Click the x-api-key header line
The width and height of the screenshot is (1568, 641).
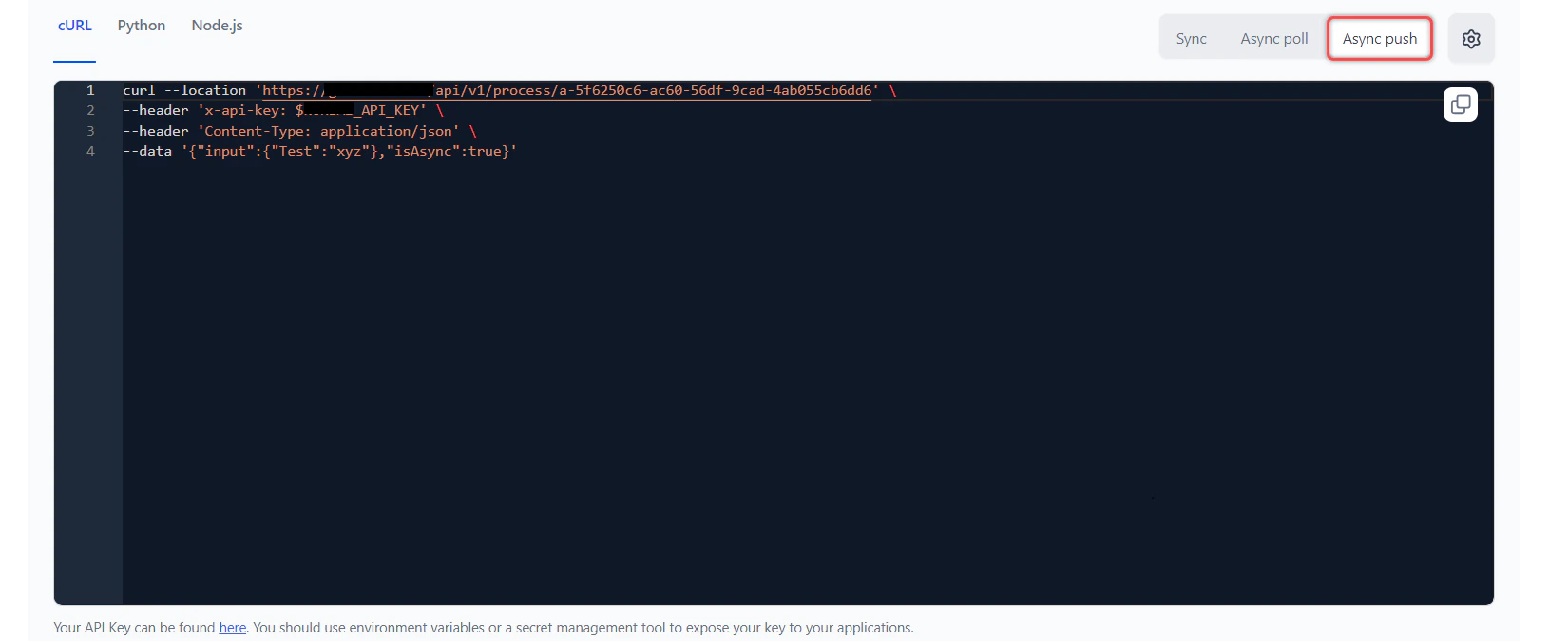tap(283, 110)
